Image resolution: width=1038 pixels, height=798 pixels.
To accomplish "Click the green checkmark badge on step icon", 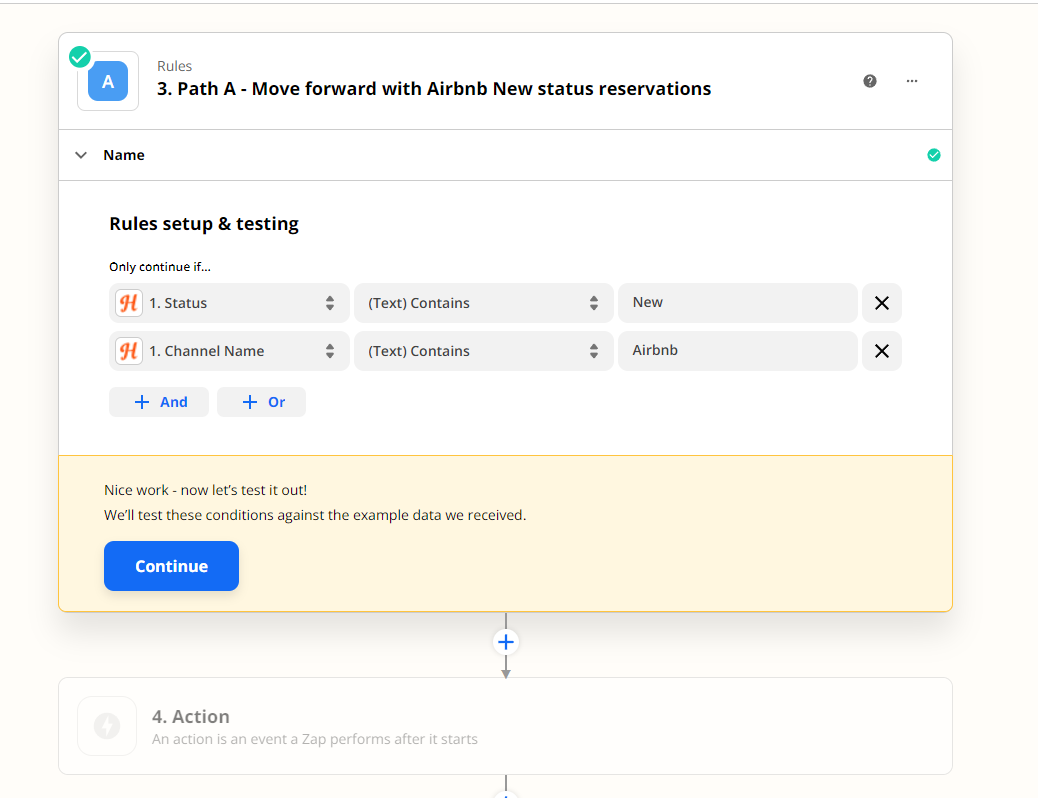I will [80, 57].
